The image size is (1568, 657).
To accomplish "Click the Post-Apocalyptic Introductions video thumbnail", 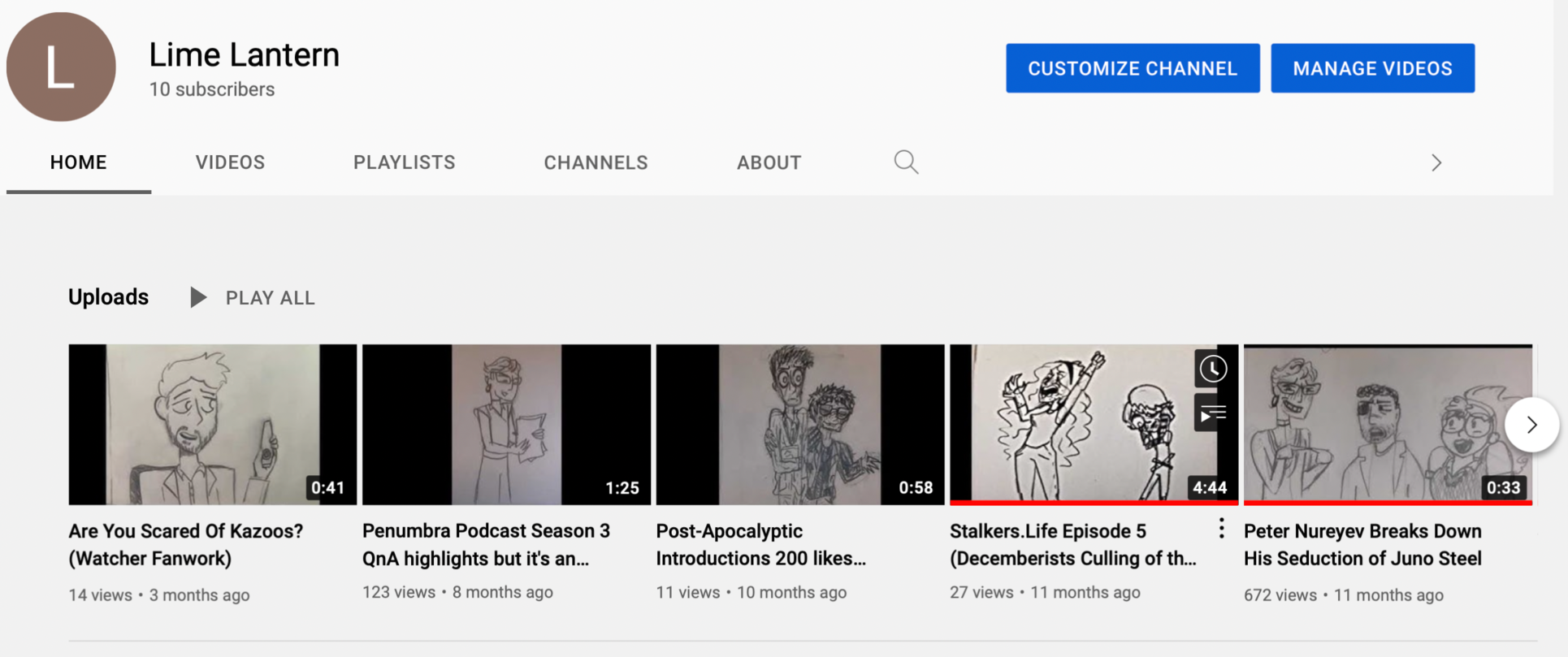I will pyautogui.click(x=799, y=424).
